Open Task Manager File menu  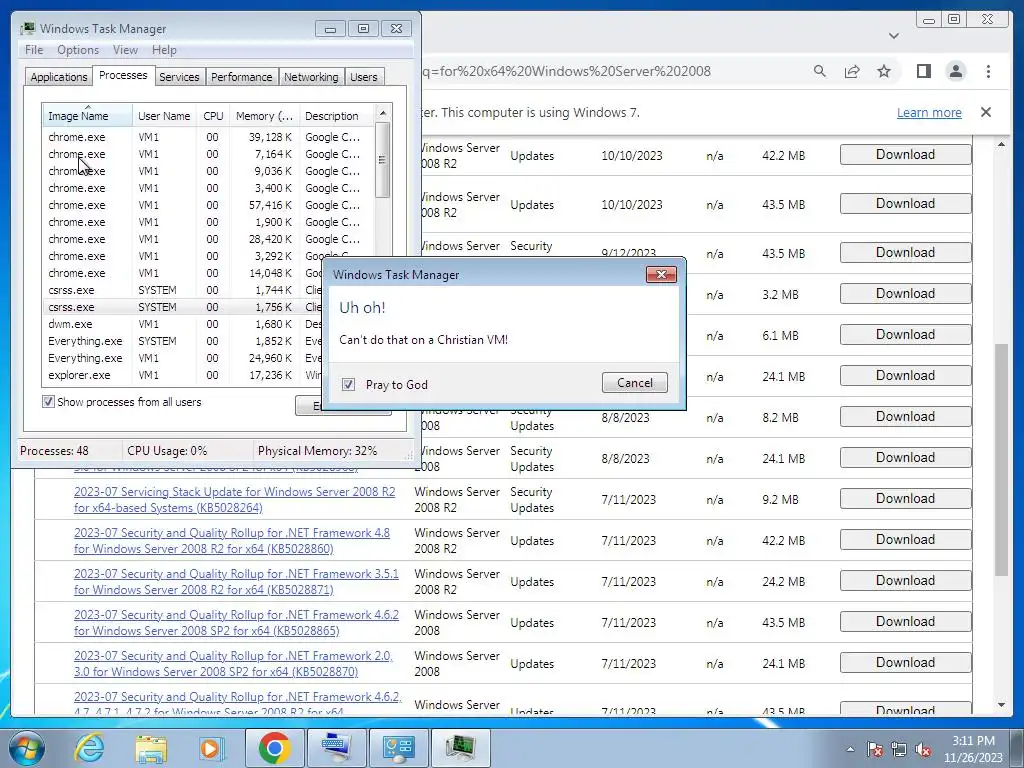pos(34,50)
